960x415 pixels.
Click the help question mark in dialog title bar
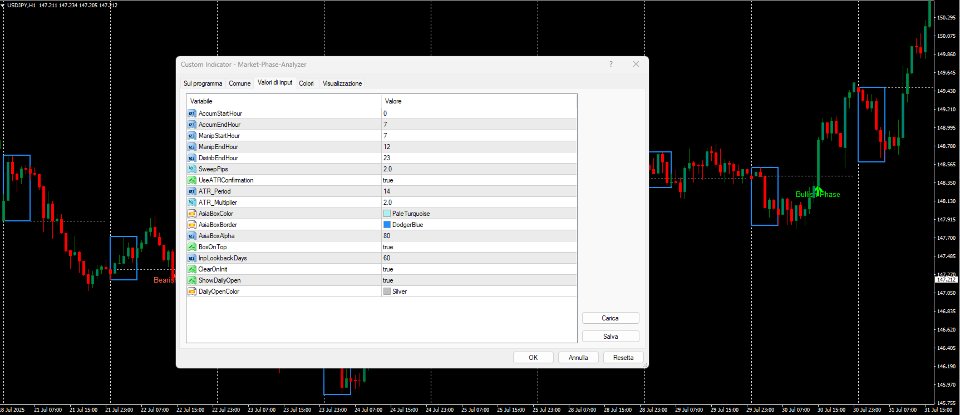click(611, 64)
